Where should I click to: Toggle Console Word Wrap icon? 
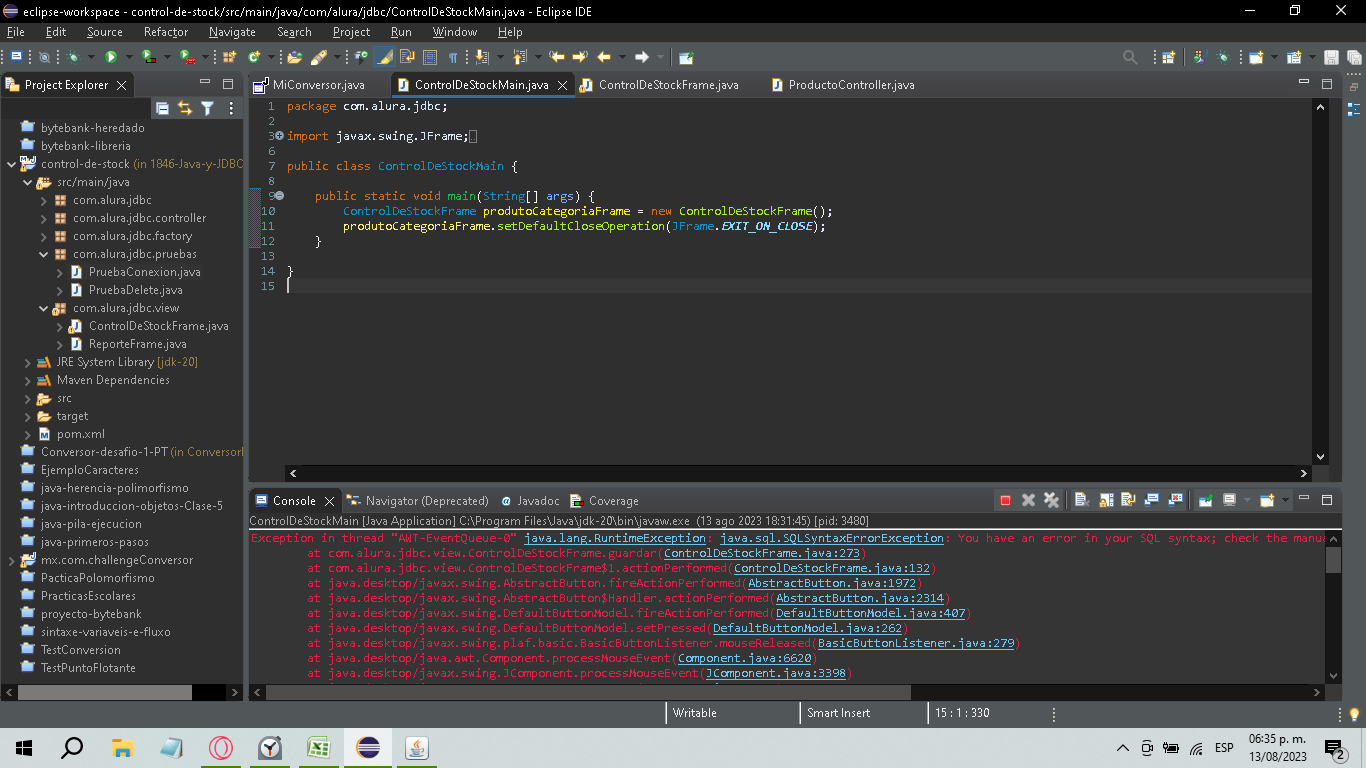tap(1128, 500)
